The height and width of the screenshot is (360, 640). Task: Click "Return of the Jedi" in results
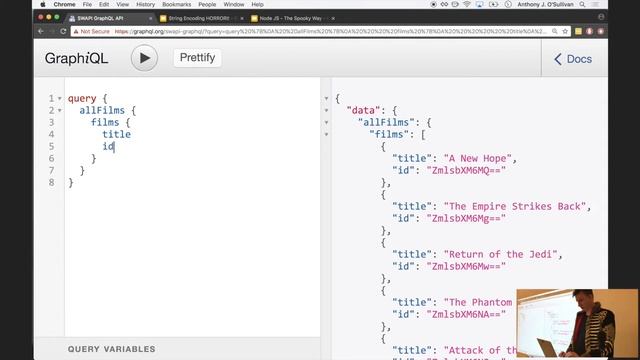click(x=500, y=254)
